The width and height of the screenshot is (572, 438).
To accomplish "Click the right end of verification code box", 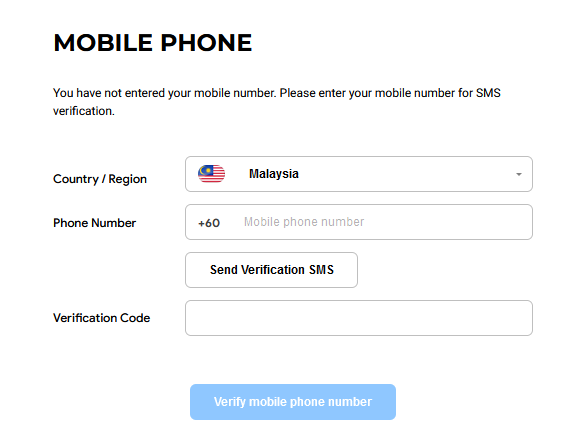I will pyautogui.click(x=511, y=318).
